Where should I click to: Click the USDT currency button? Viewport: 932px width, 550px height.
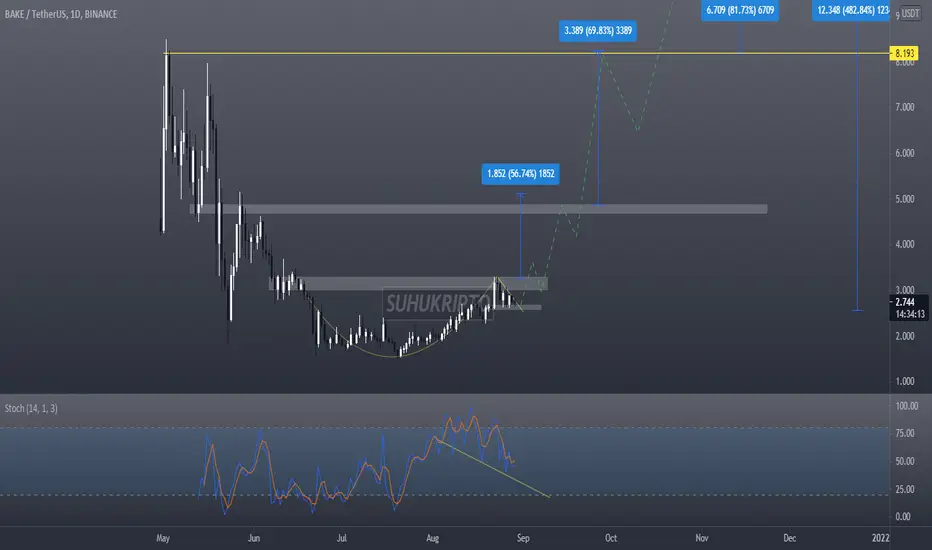coord(911,13)
